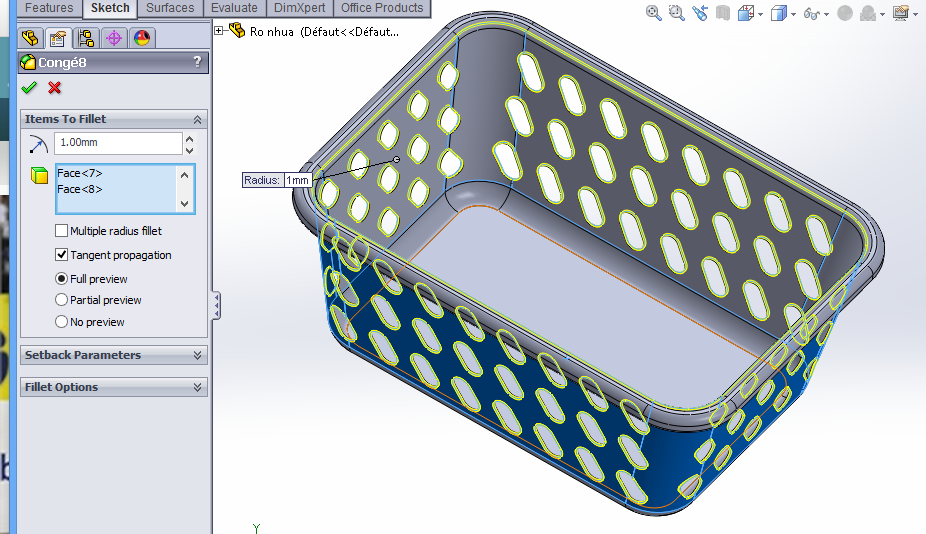Open the ConfigurationManager tab icon
Image resolution: width=926 pixels, height=534 pixels.
(x=86, y=39)
